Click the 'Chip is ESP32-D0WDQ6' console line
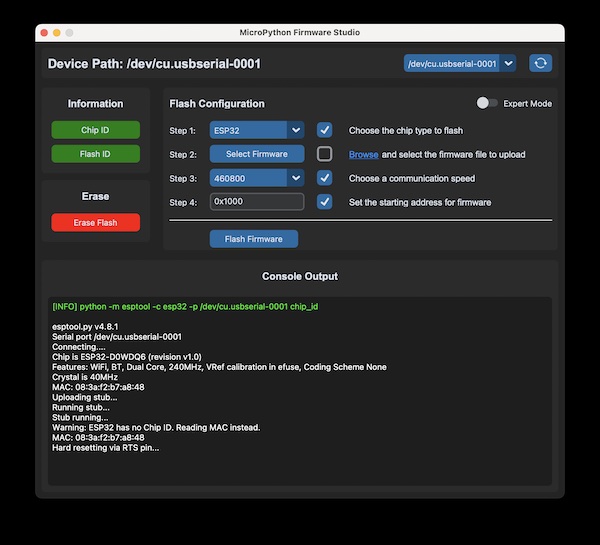 click(x=127, y=357)
